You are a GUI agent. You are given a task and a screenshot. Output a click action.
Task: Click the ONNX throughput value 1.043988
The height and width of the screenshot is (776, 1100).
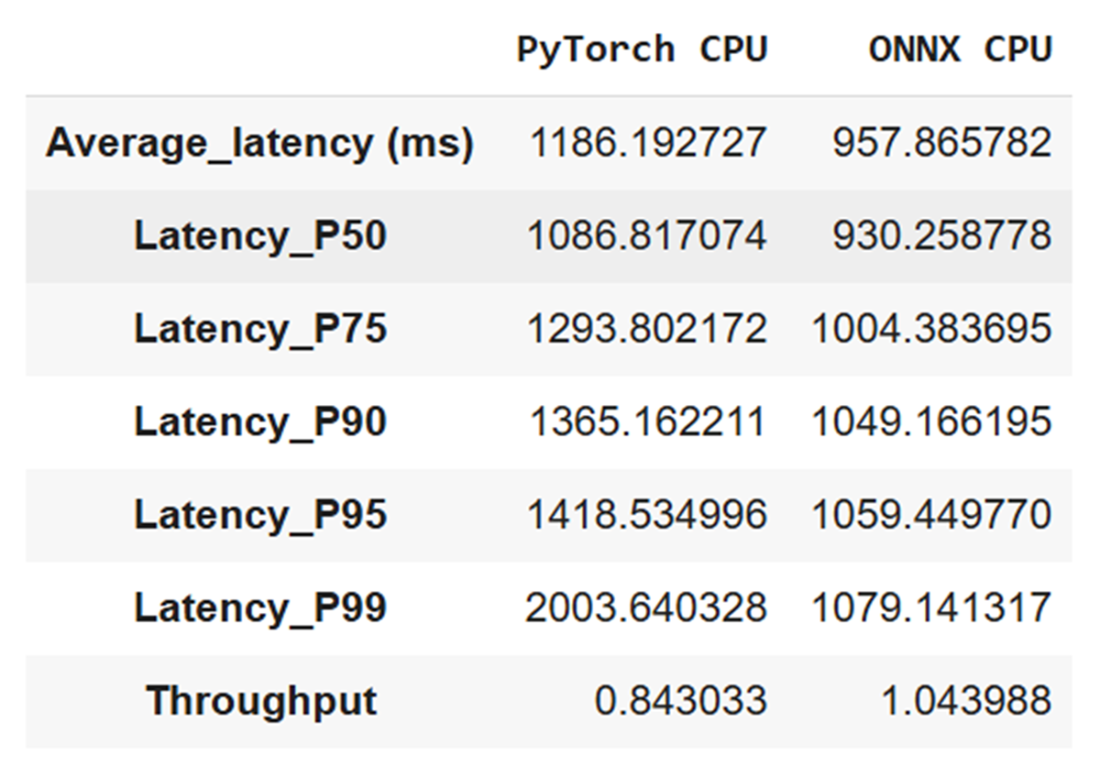[967, 700]
